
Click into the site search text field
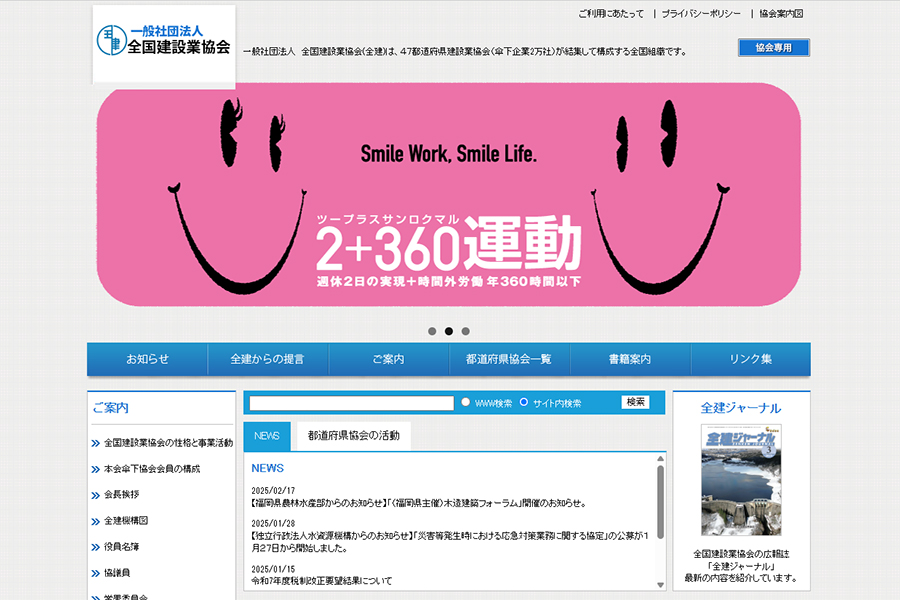pyautogui.click(x=351, y=403)
